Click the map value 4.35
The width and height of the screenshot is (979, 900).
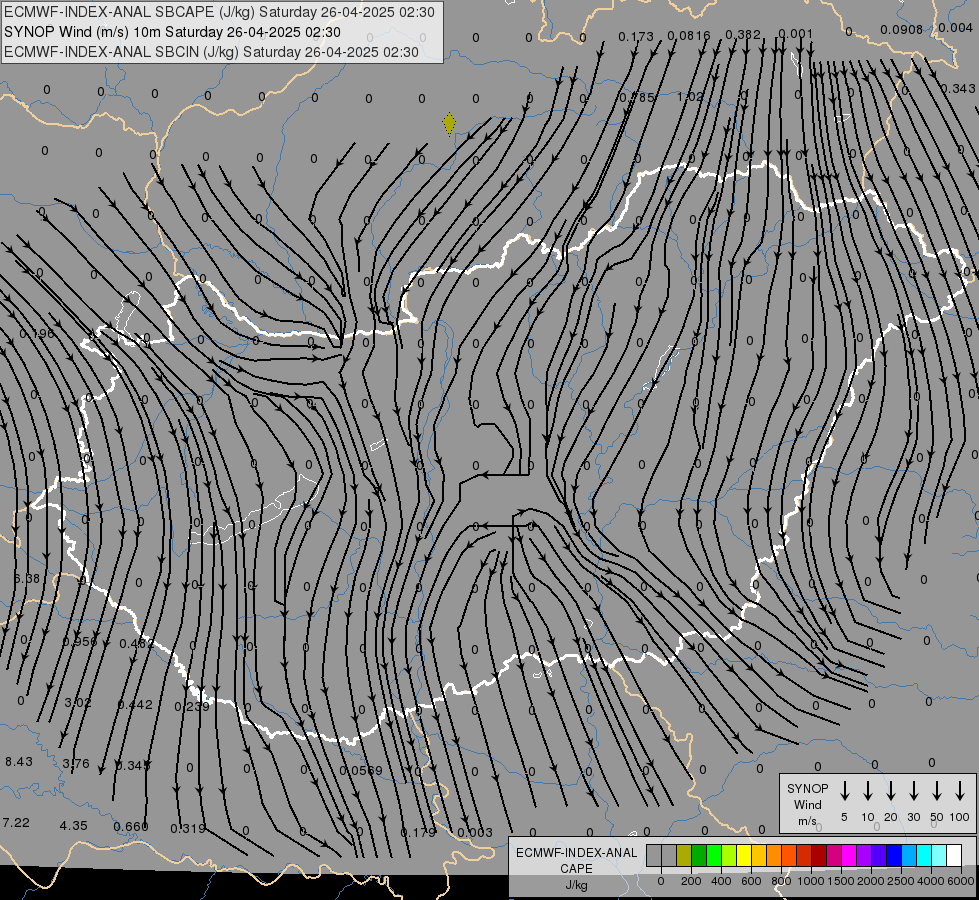(x=74, y=825)
